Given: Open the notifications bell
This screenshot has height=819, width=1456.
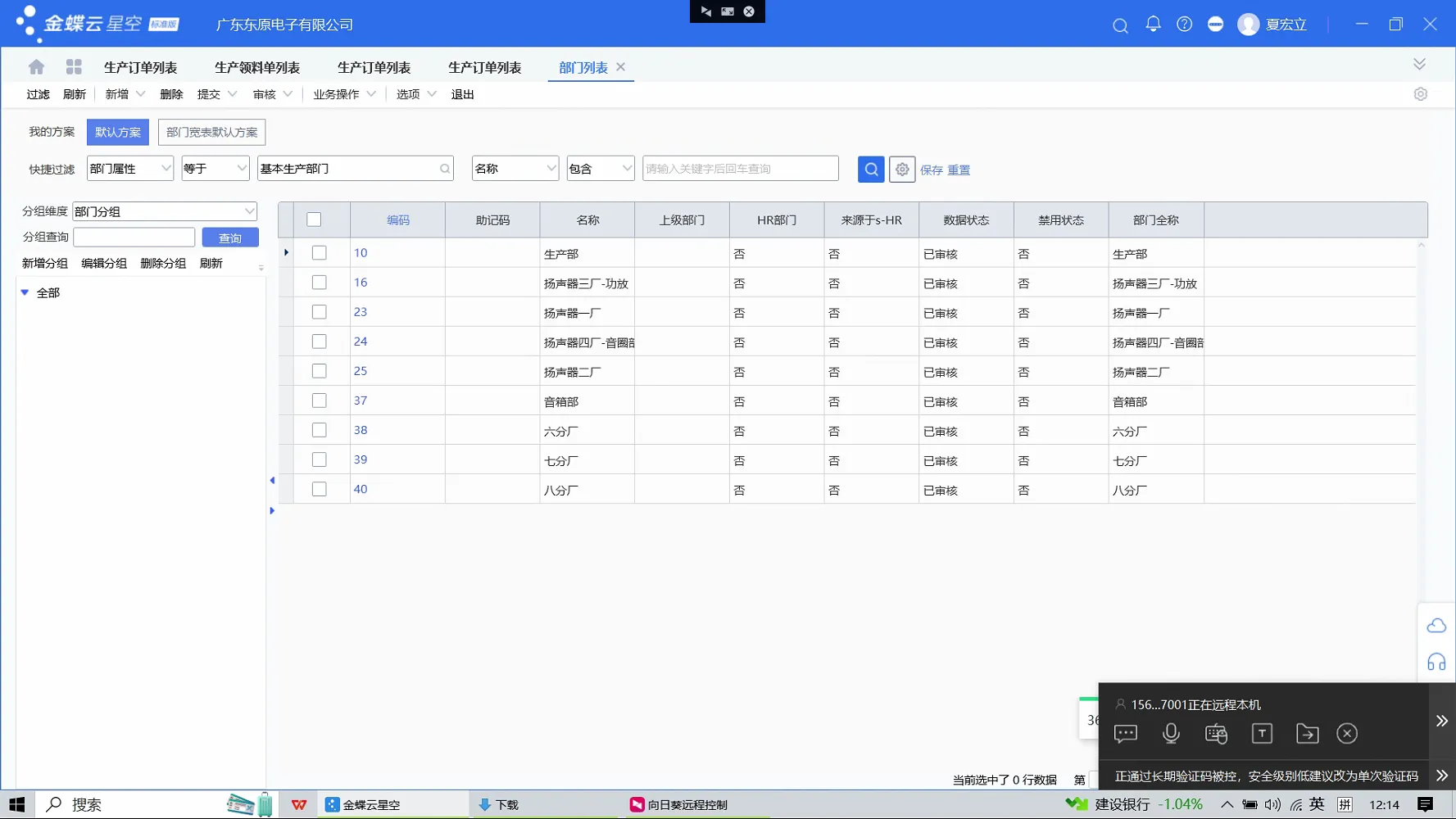Looking at the screenshot, I should point(1153,25).
